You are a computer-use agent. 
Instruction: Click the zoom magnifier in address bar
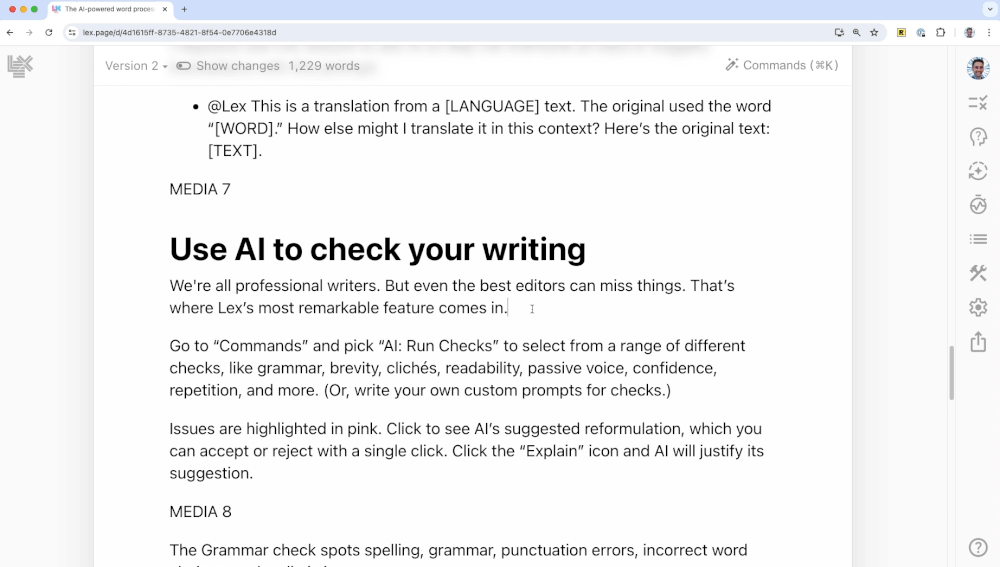point(857,33)
